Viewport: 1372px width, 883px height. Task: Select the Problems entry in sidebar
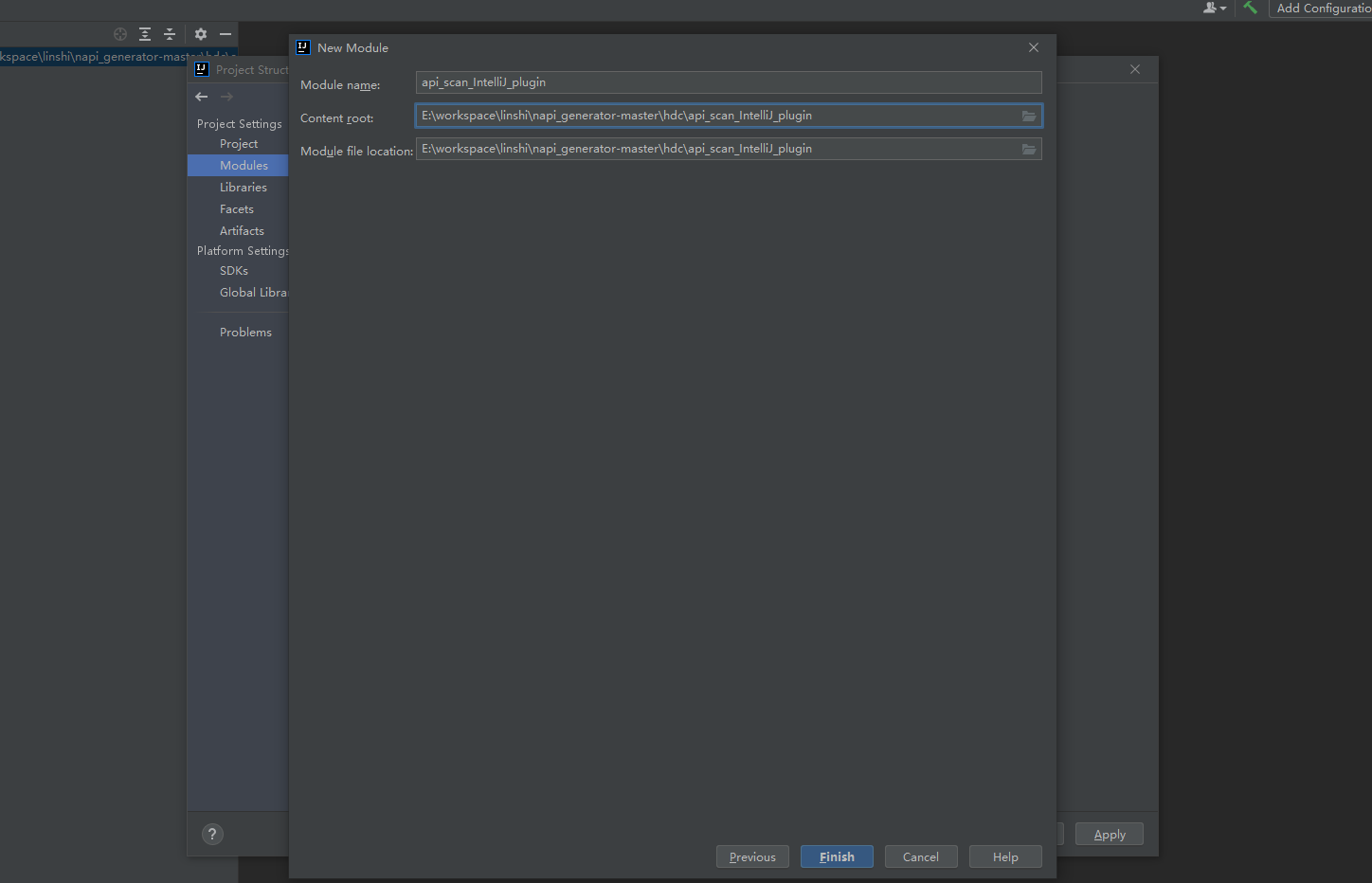tap(245, 333)
